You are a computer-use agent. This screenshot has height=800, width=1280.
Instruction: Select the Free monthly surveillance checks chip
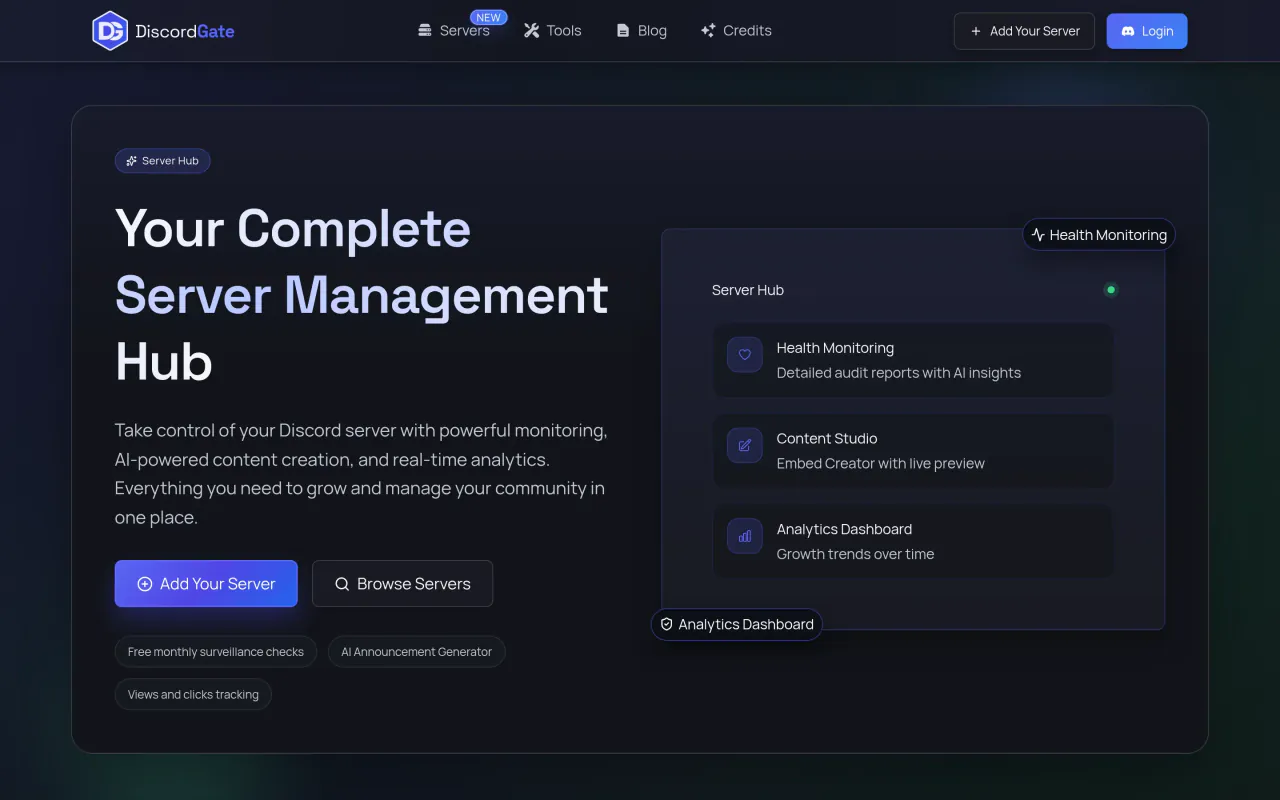coord(216,652)
